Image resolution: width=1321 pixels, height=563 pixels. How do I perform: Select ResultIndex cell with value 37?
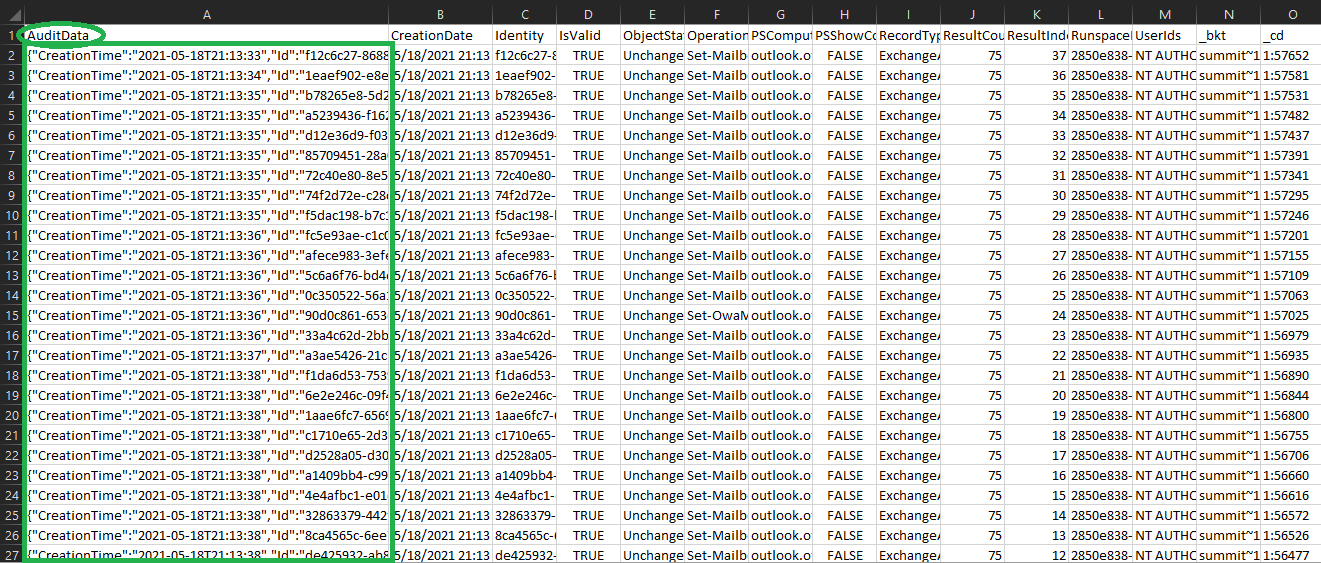(1036, 55)
